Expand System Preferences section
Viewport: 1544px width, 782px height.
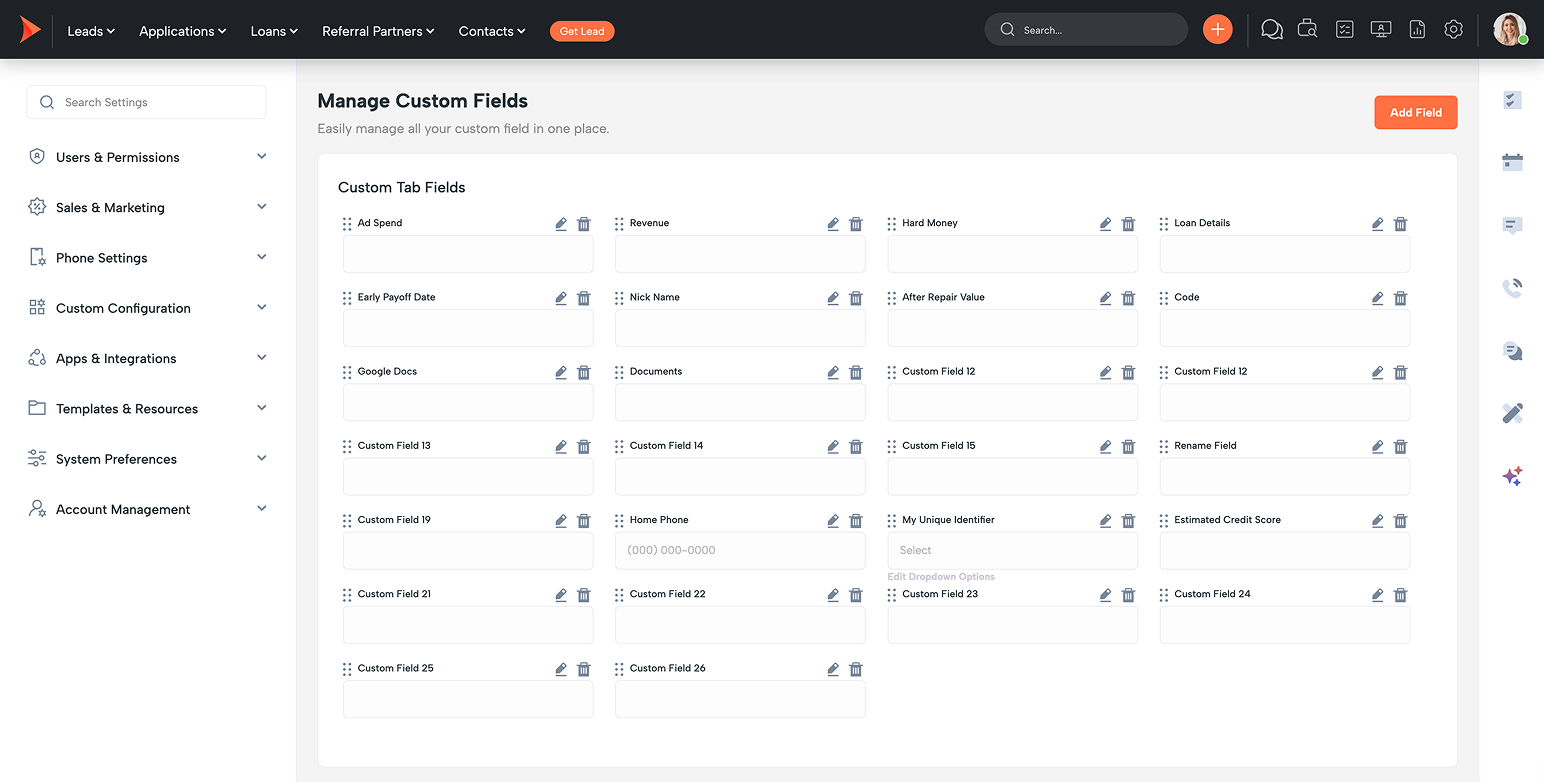click(148, 459)
